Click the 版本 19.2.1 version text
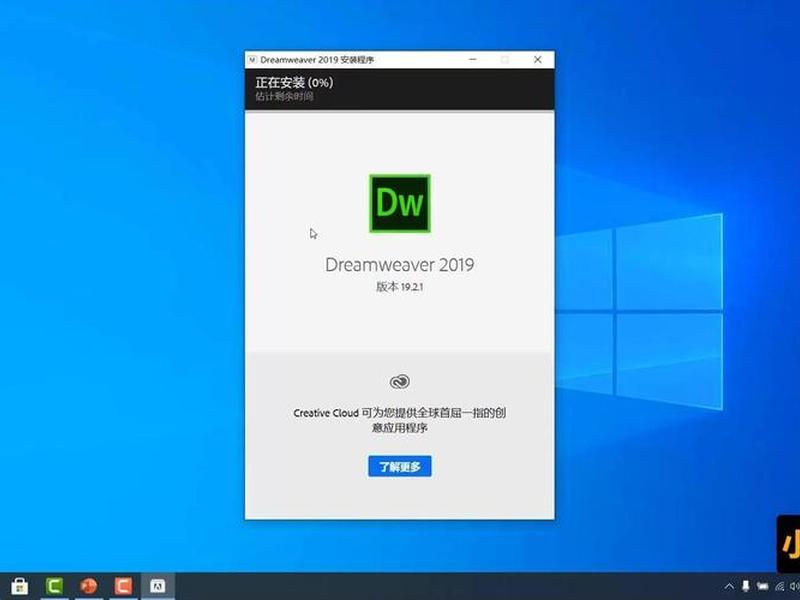Image resolution: width=800 pixels, height=600 pixels. [399, 287]
